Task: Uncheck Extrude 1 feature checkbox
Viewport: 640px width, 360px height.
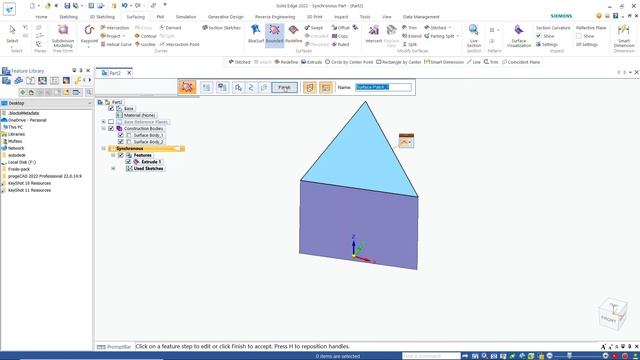Action: tap(128, 162)
